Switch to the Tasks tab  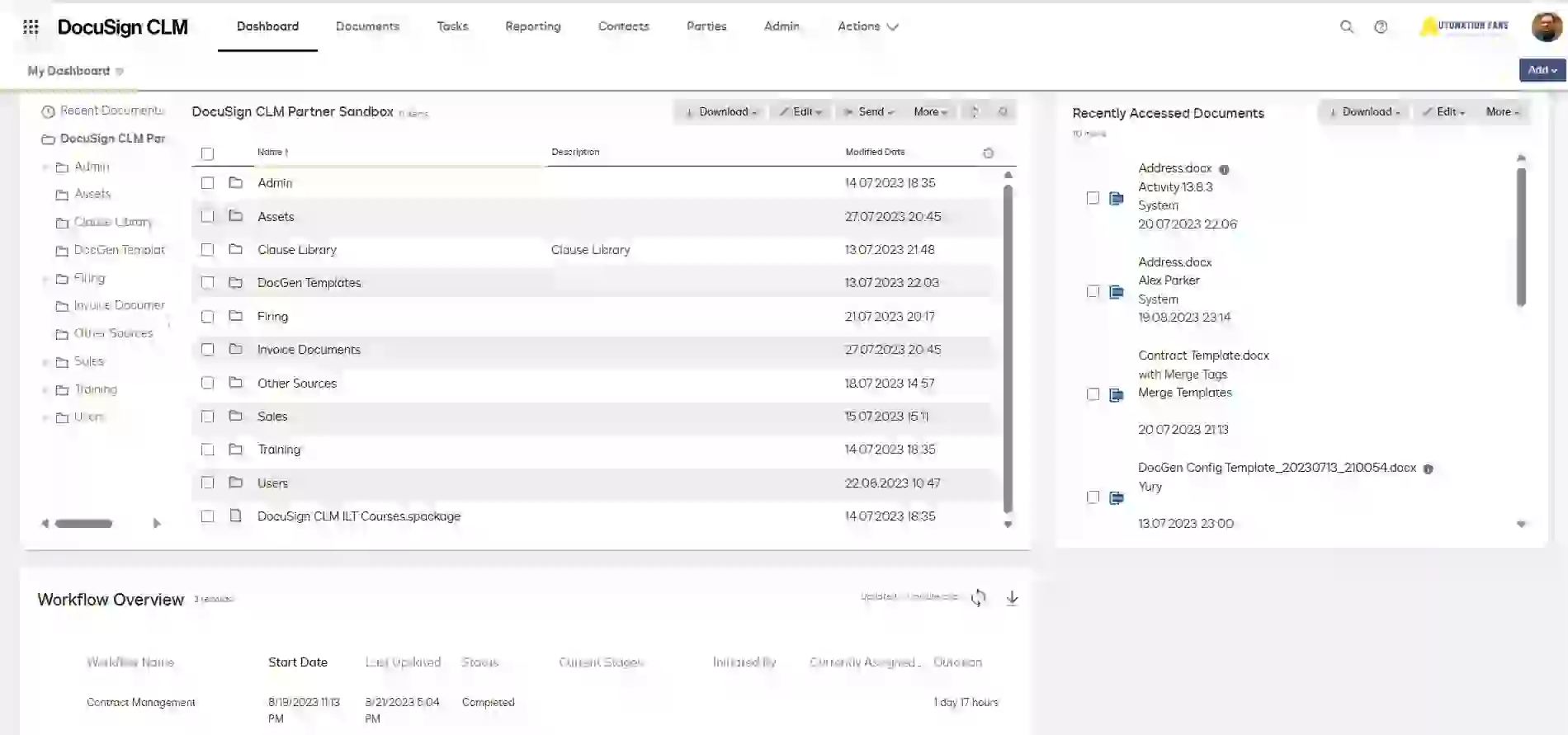[x=452, y=26]
